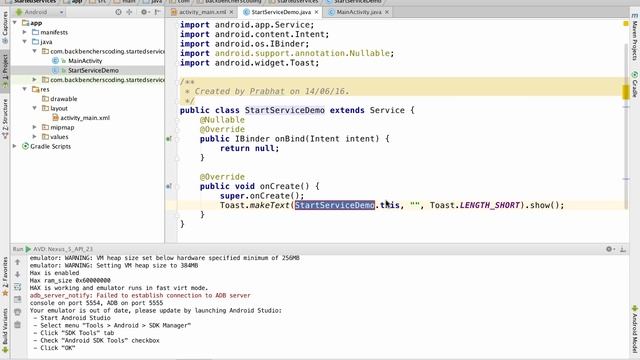Click the Gradle Scripts icon

[25, 146]
